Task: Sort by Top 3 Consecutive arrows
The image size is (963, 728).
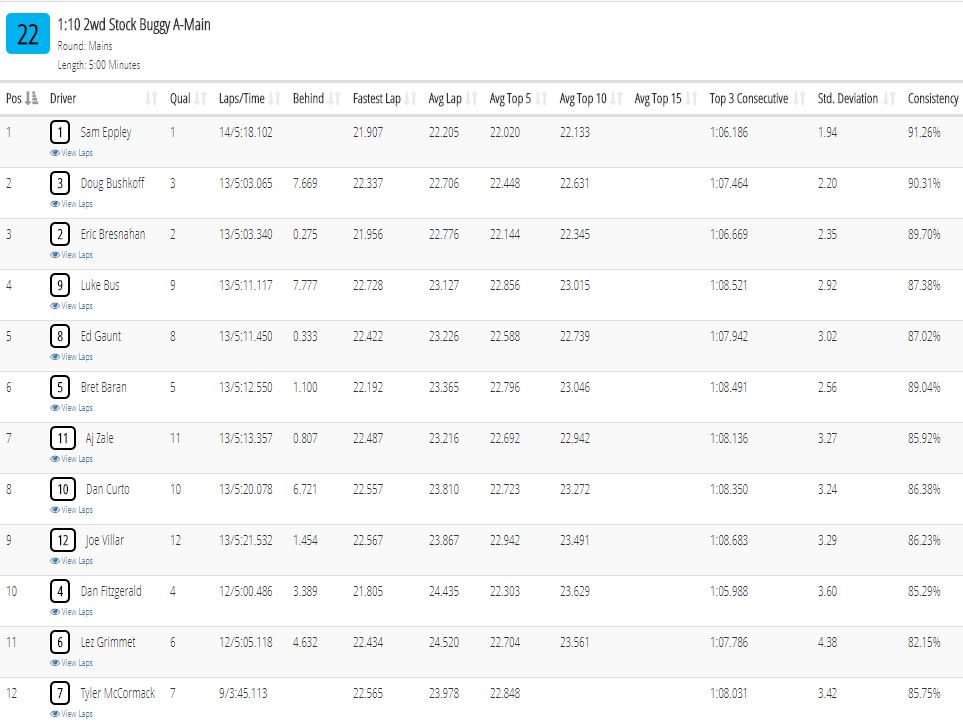Action: click(x=799, y=98)
